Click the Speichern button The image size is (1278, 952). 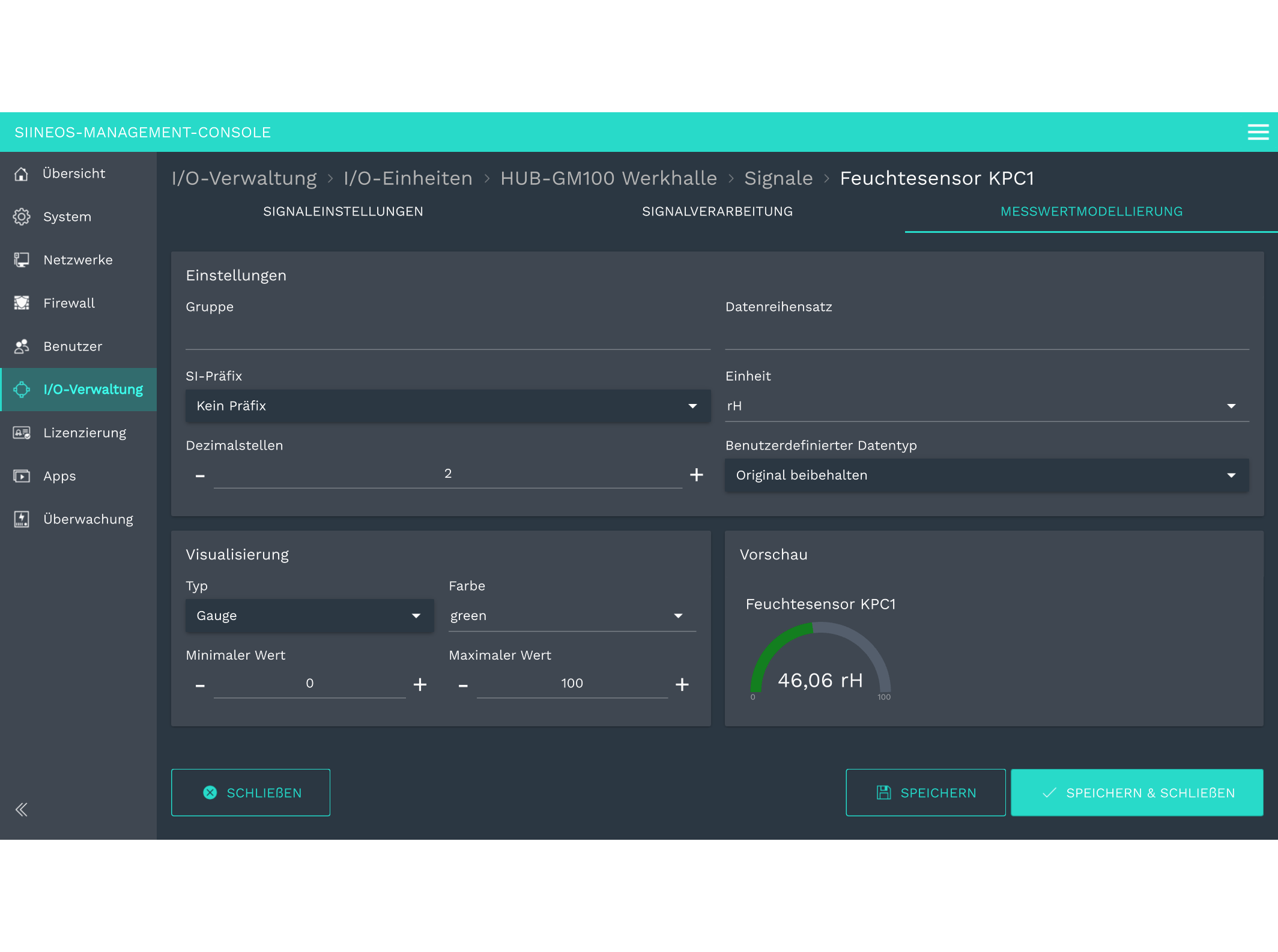[x=925, y=792]
